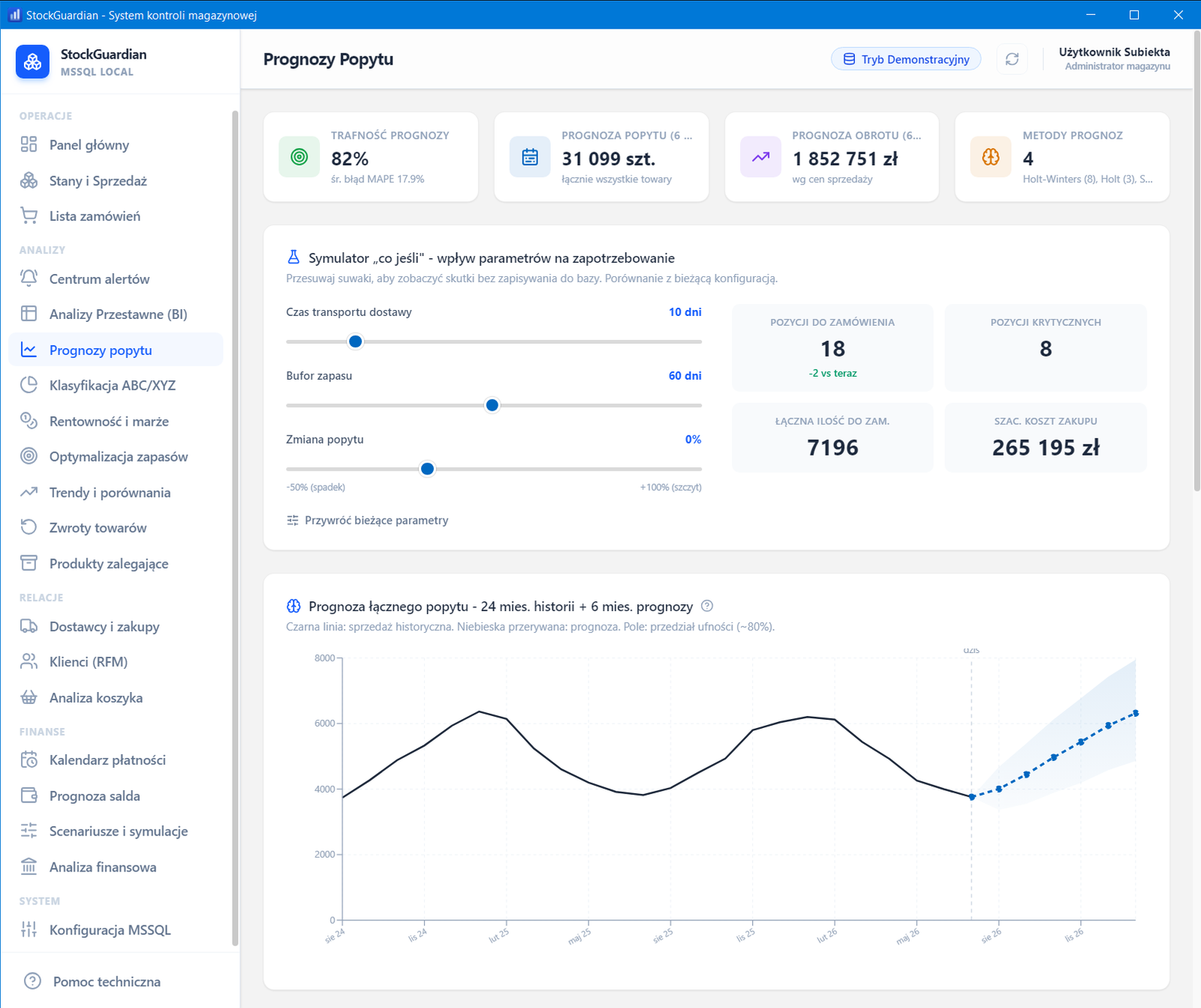The width and height of the screenshot is (1201, 1008).
Task: Click the Pozycji do zamówienia value 18
Action: point(832,349)
